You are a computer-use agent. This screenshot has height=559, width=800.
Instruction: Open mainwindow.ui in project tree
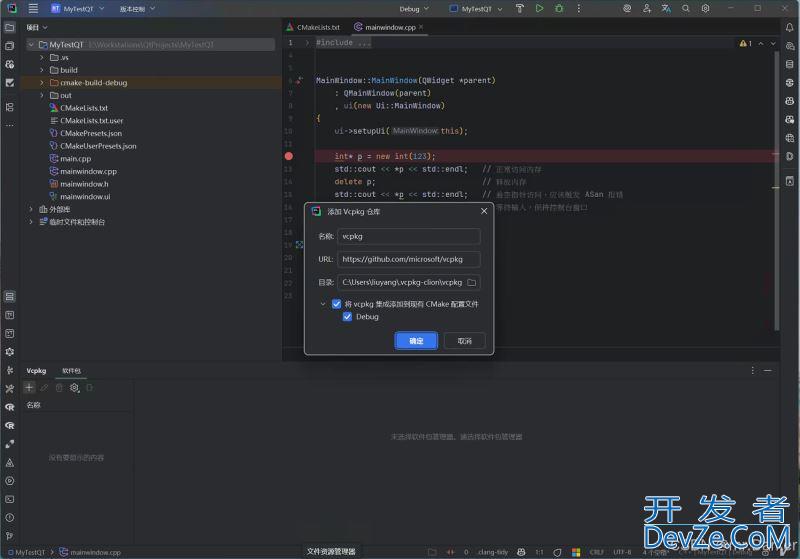coord(85,197)
